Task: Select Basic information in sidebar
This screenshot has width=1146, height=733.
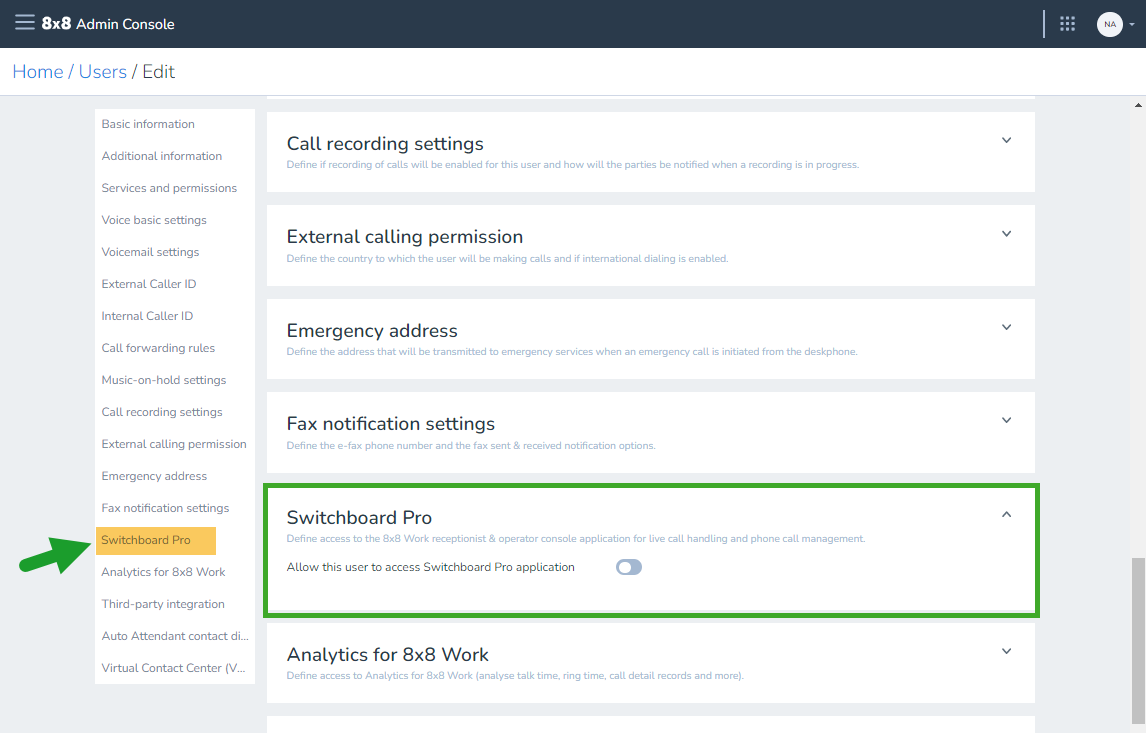Action: click(x=148, y=124)
